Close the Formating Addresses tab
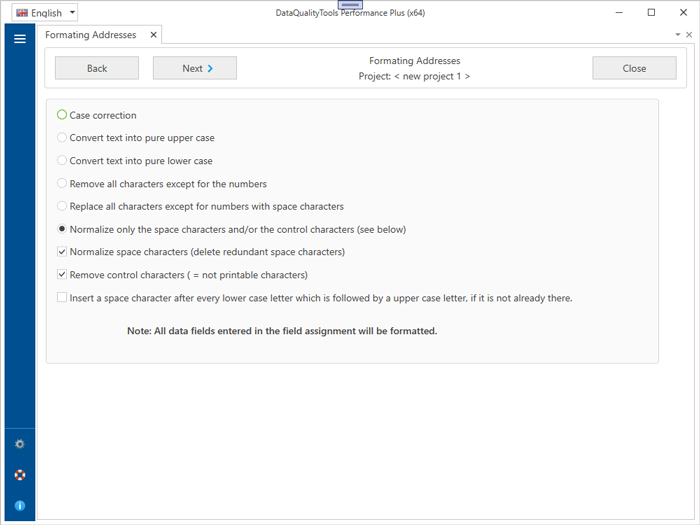The height and width of the screenshot is (525, 700). point(153,35)
